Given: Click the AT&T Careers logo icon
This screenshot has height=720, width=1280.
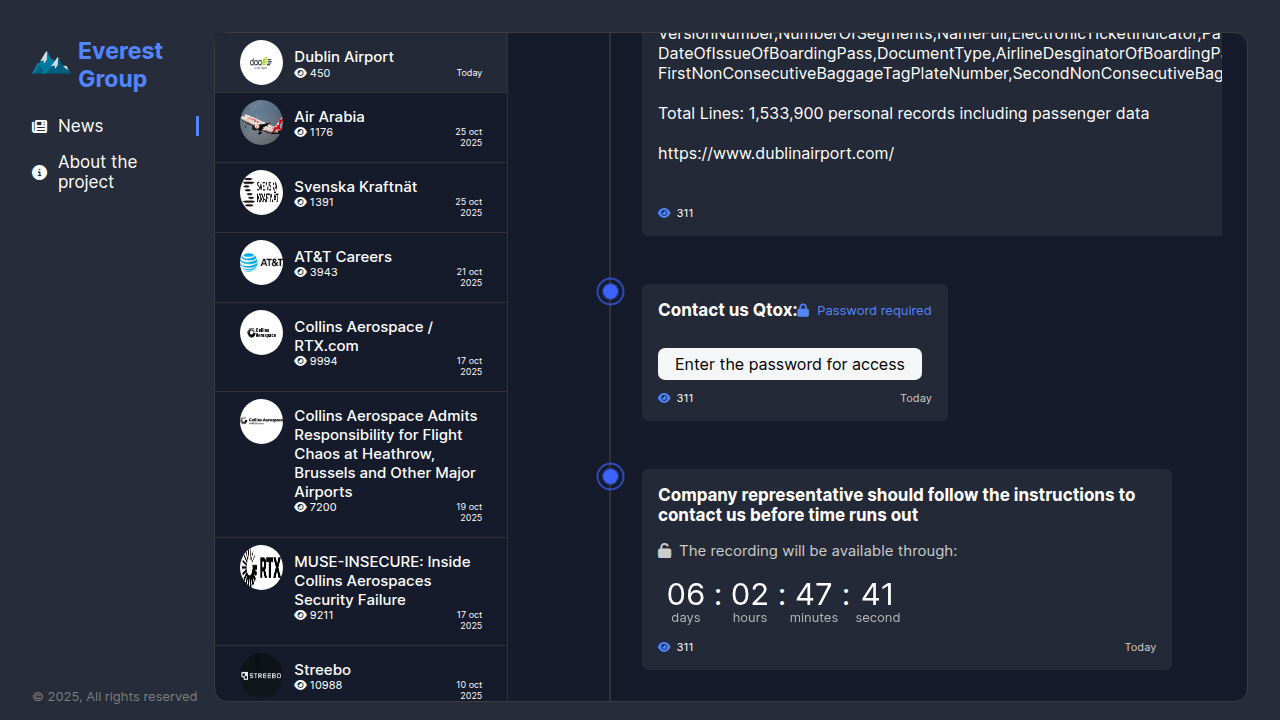Looking at the screenshot, I should [261, 263].
